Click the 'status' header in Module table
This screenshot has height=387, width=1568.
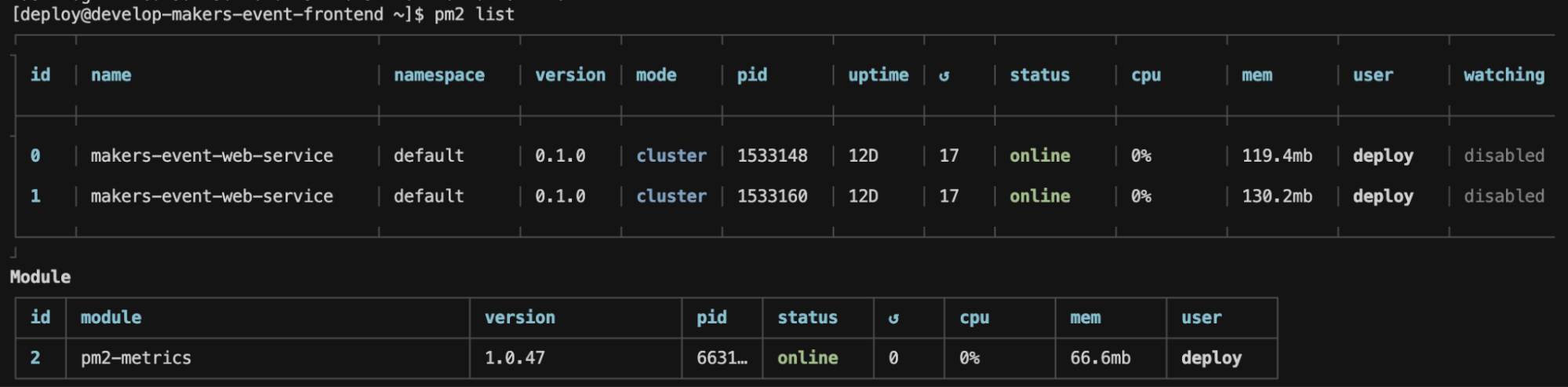click(x=807, y=318)
